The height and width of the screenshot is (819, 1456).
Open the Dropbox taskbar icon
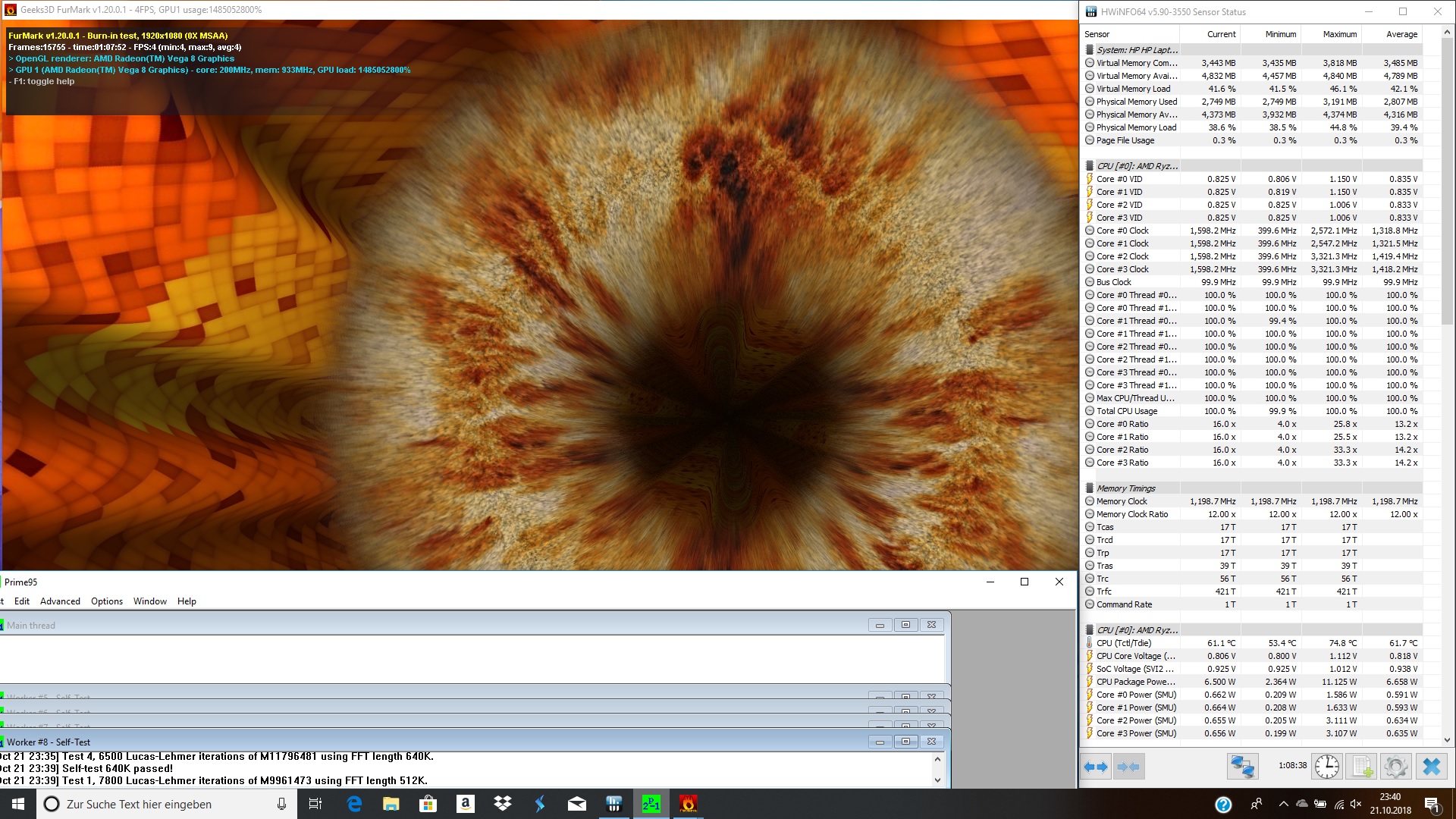pyautogui.click(x=502, y=804)
